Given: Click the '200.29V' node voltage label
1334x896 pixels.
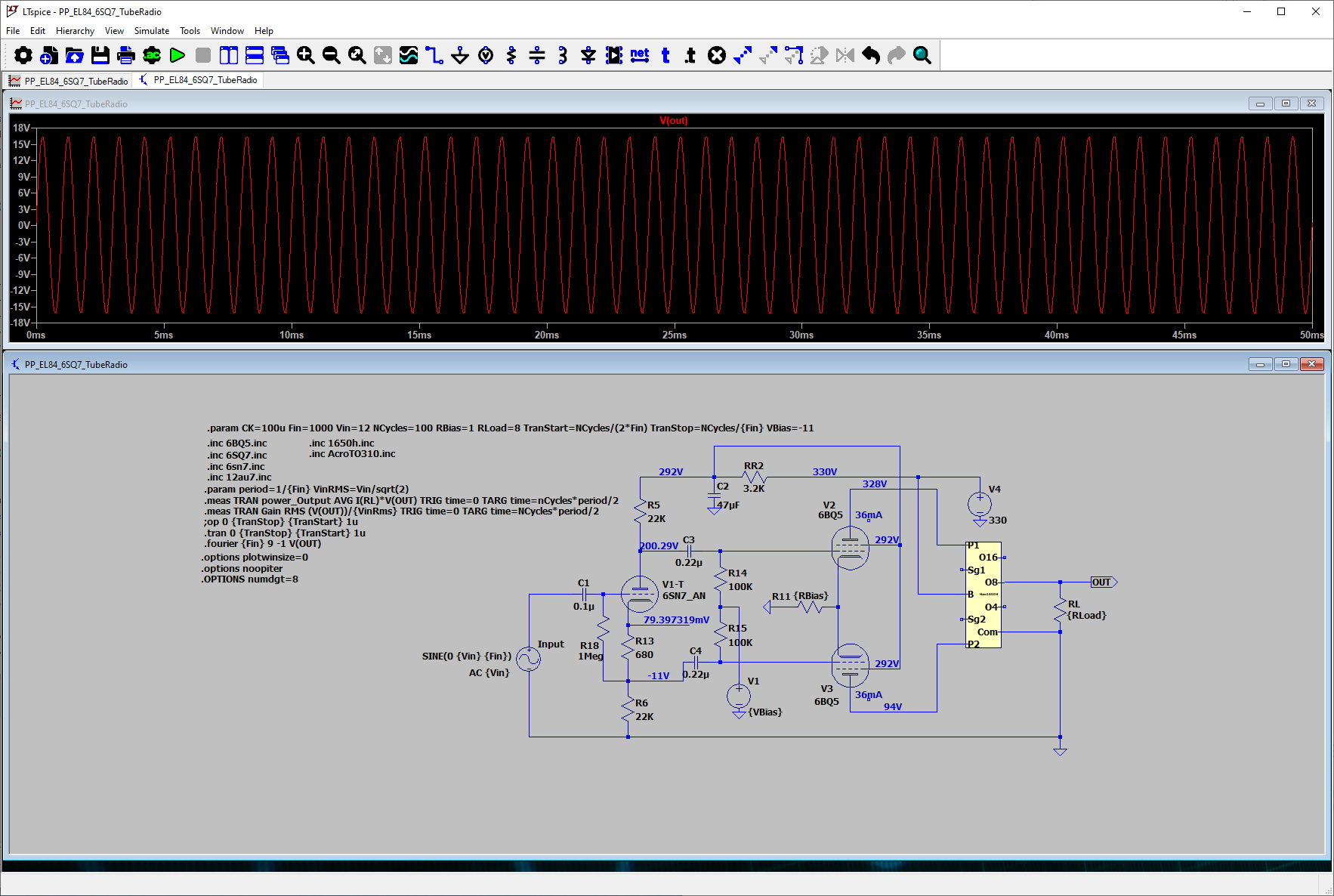Looking at the screenshot, I should coord(659,545).
